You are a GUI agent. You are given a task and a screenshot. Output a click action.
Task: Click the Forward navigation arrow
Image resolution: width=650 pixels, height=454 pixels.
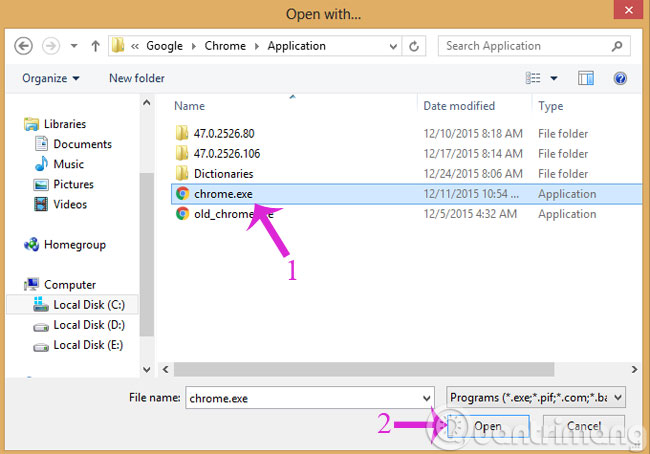tap(51, 46)
